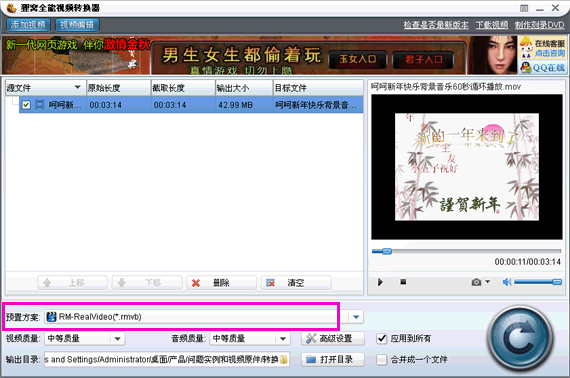Image resolution: width=570 pixels, height=378 pixels.
Task: Click the 下移 move down button
Action: 147,283
